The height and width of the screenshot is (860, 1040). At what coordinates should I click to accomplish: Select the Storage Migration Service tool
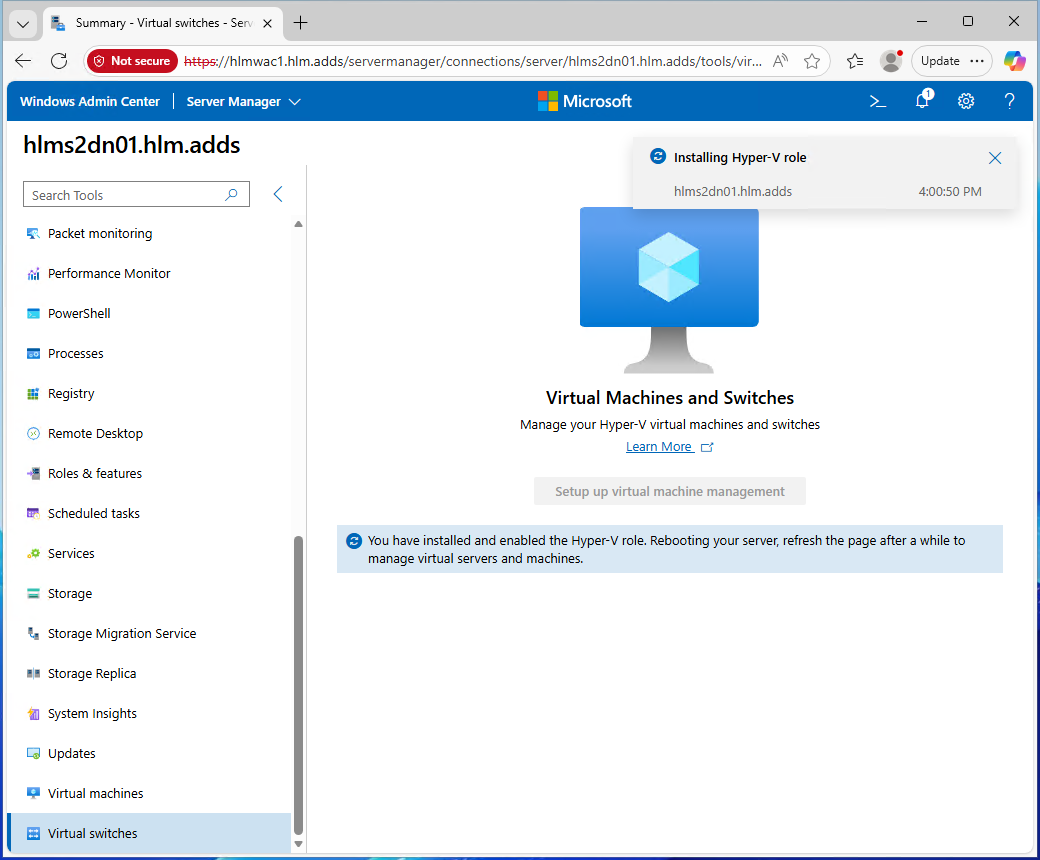[121, 634]
